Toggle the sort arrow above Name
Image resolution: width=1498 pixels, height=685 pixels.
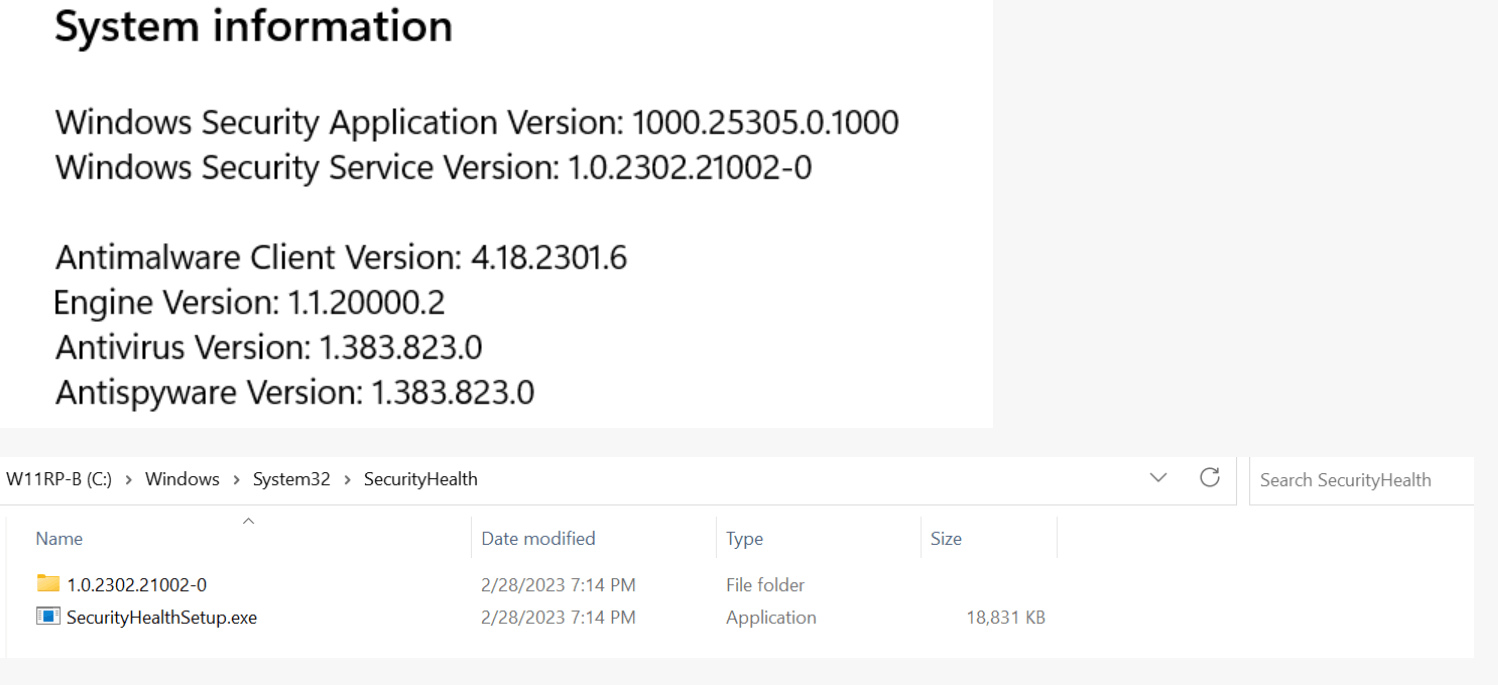(249, 521)
